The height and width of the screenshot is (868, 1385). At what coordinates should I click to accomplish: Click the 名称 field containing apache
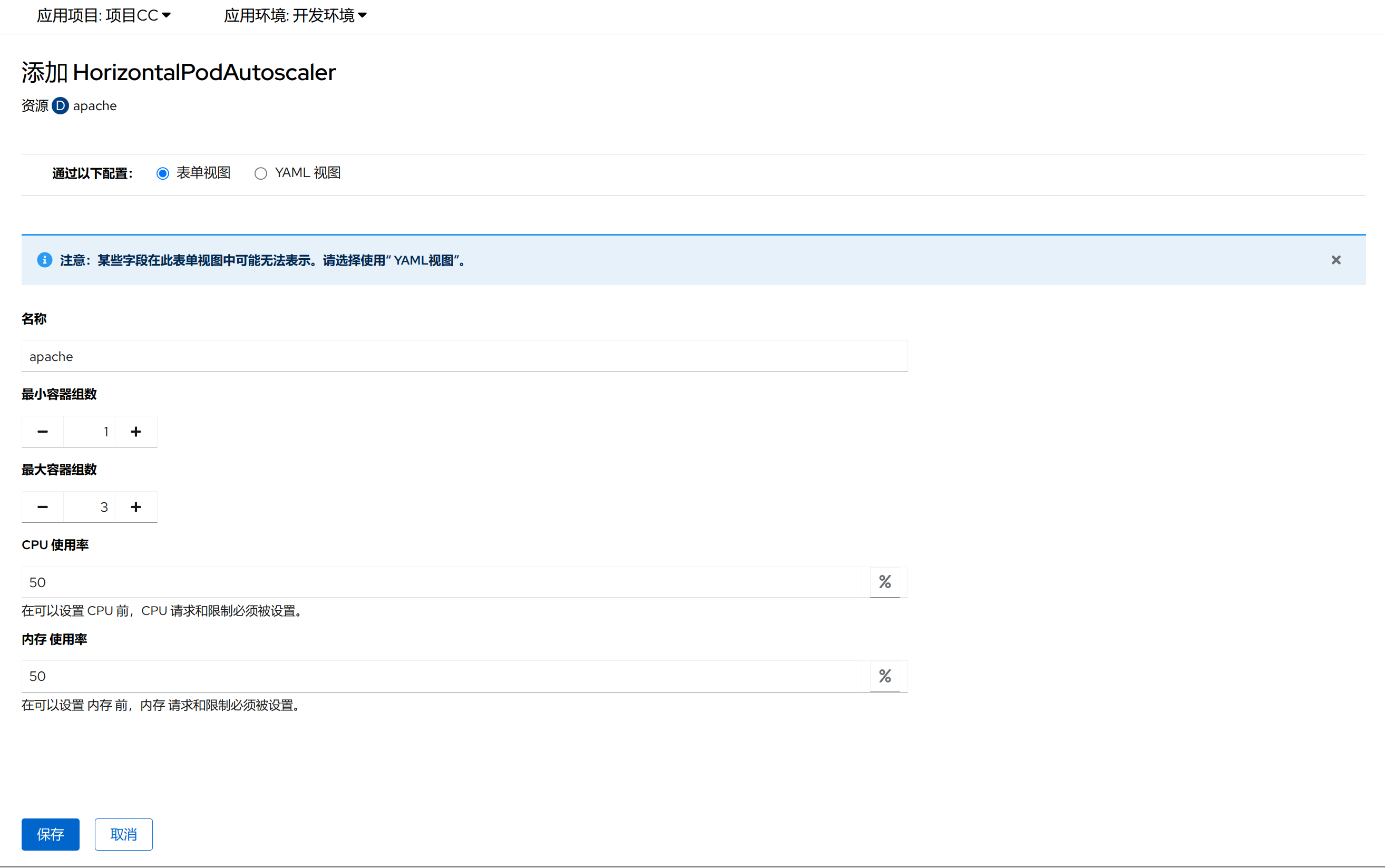pyautogui.click(x=464, y=356)
